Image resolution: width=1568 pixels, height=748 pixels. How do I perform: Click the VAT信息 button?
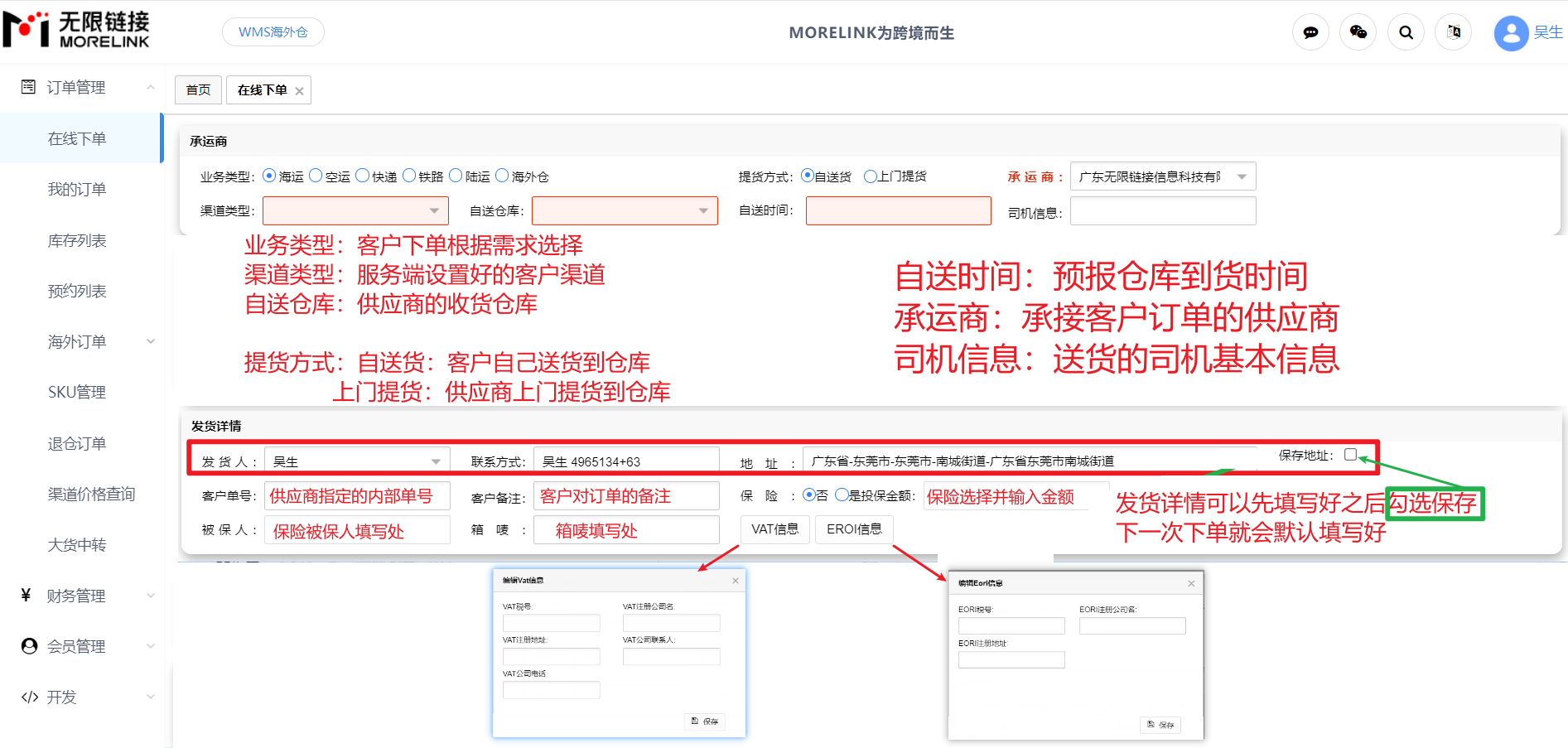[x=774, y=529]
